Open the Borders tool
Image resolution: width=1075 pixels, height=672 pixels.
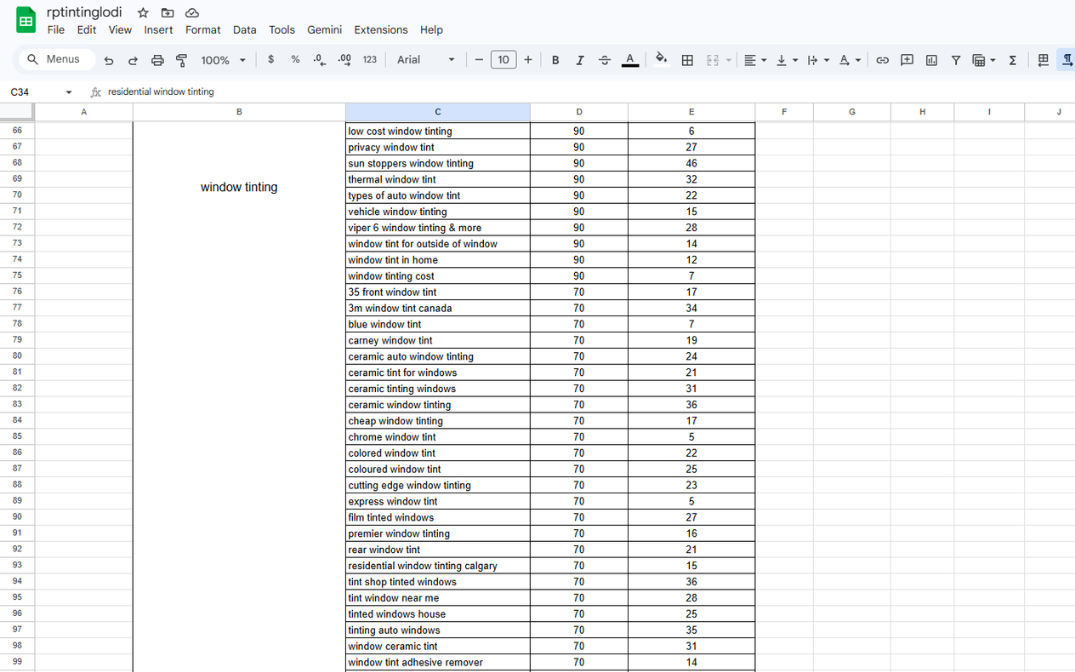pyautogui.click(x=687, y=60)
